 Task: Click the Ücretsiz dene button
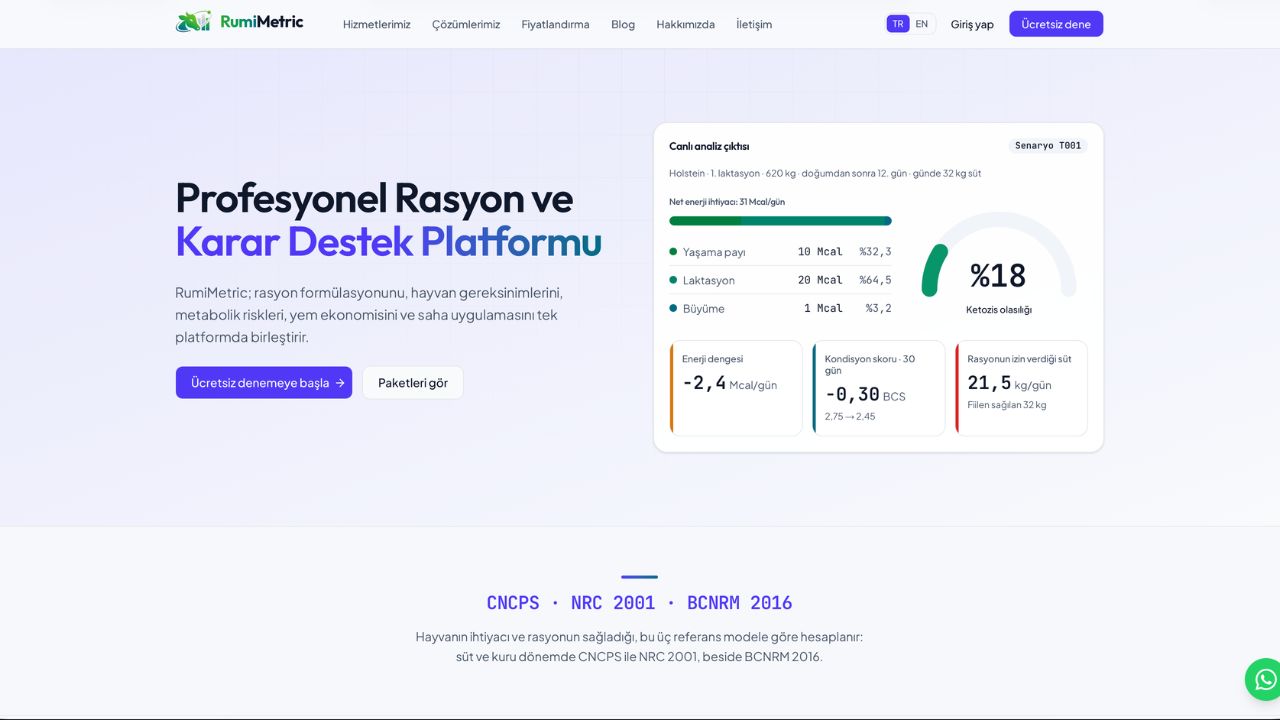pos(1056,24)
